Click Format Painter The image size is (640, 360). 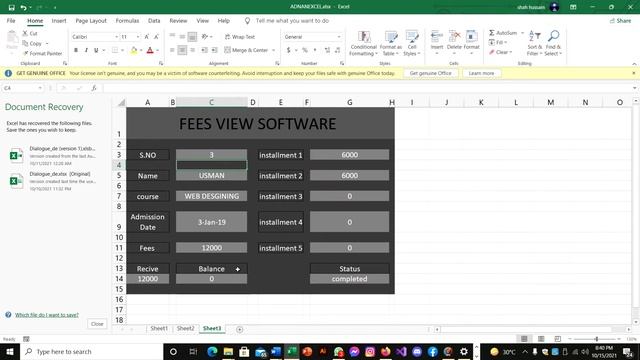pos(42,53)
